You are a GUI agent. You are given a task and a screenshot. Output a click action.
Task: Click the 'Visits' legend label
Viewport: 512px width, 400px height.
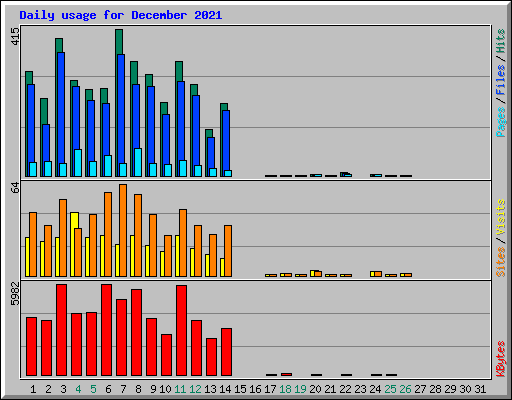pos(500,217)
